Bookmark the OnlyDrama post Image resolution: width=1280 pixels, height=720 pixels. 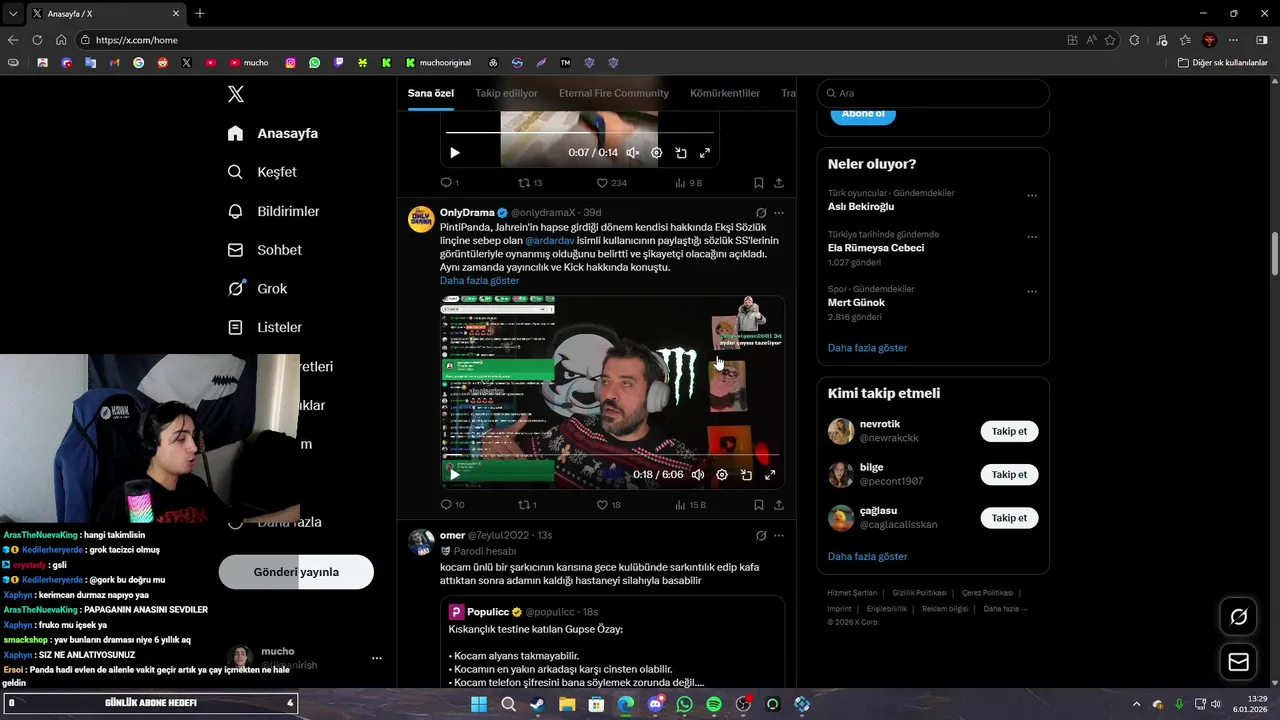click(759, 505)
